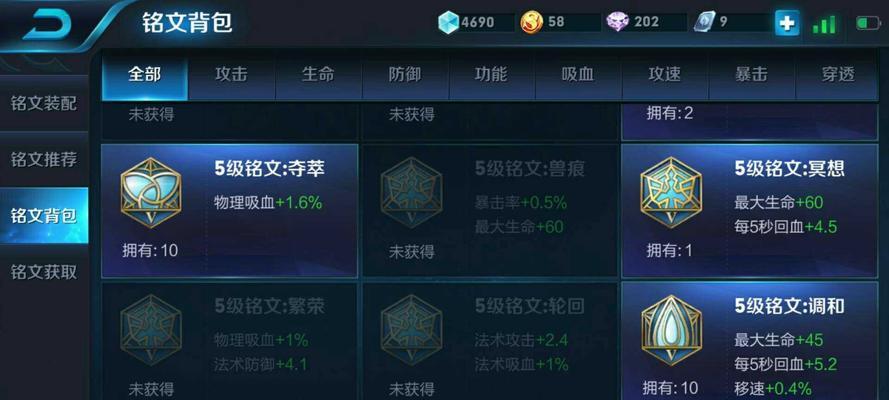Open 铭文装配 in the sidebar
This screenshot has width=889, height=400.
click(44, 104)
